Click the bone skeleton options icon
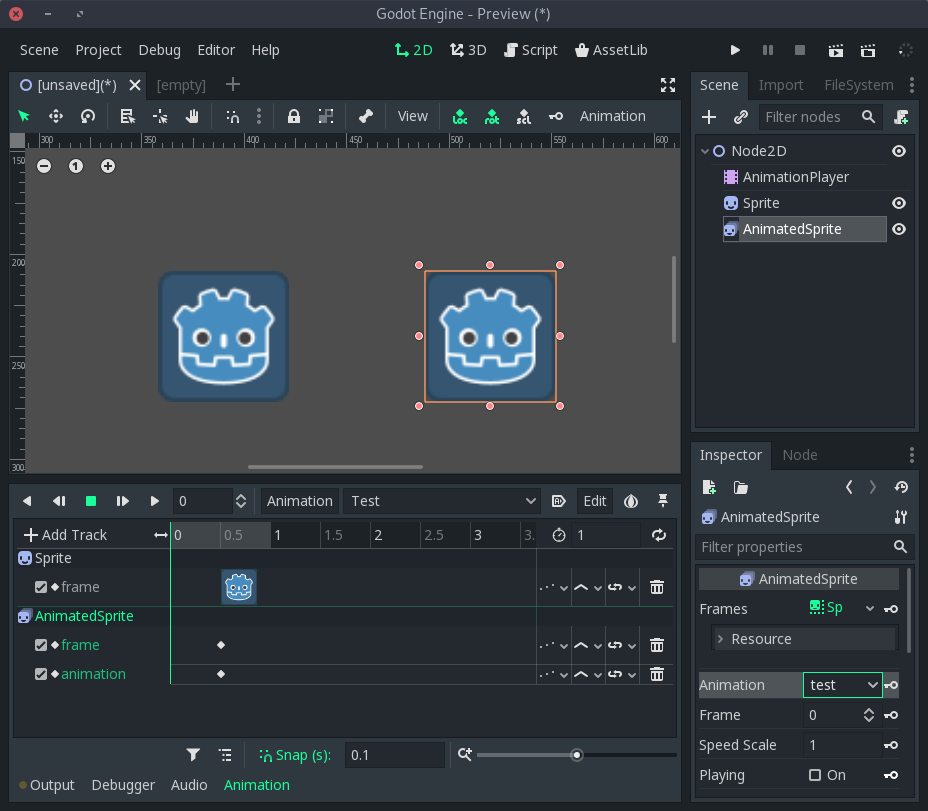The height and width of the screenshot is (811, 928). pyautogui.click(x=366, y=116)
